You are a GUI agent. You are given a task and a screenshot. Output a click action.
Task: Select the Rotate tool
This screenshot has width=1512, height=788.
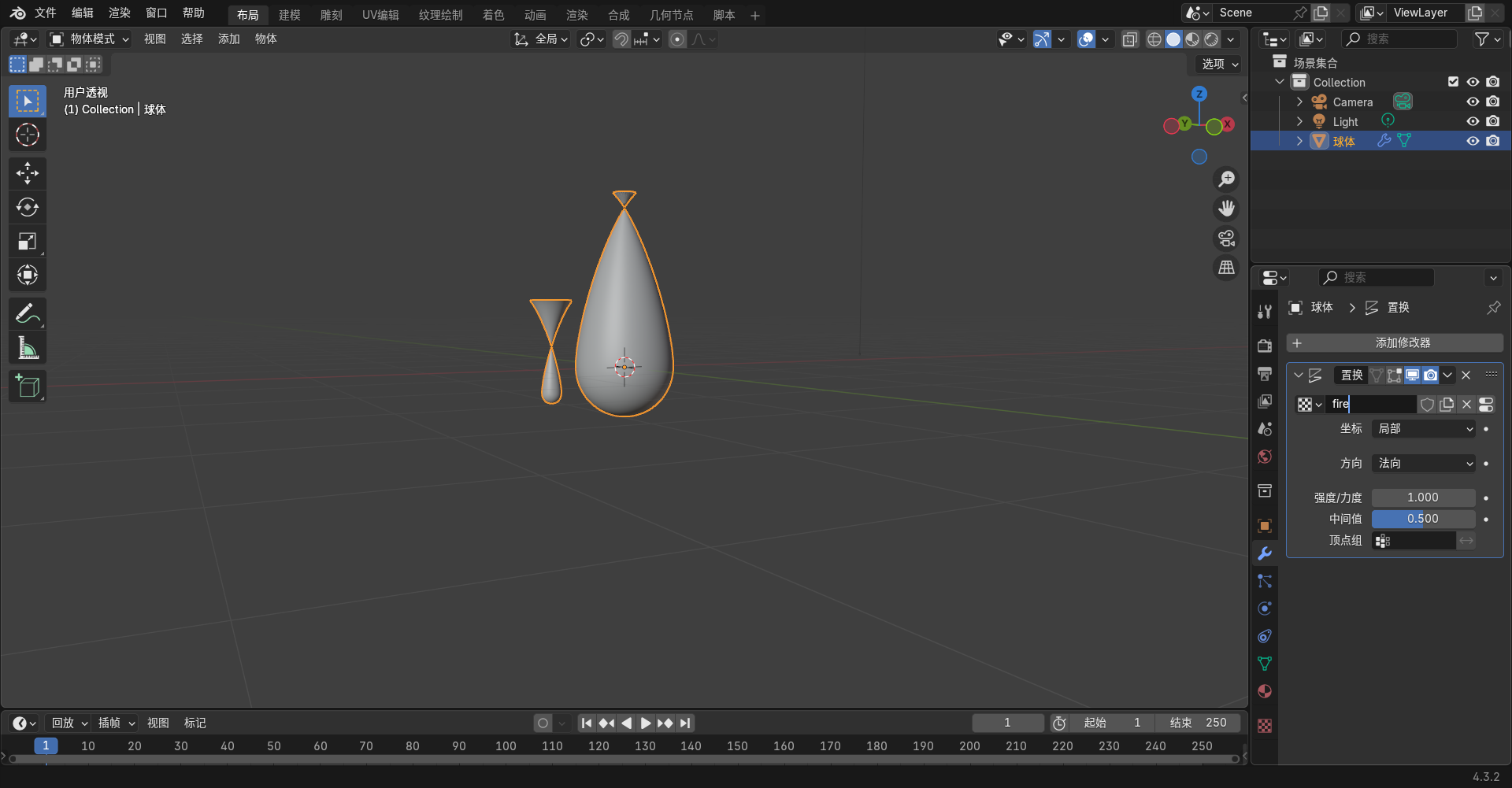coord(28,207)
